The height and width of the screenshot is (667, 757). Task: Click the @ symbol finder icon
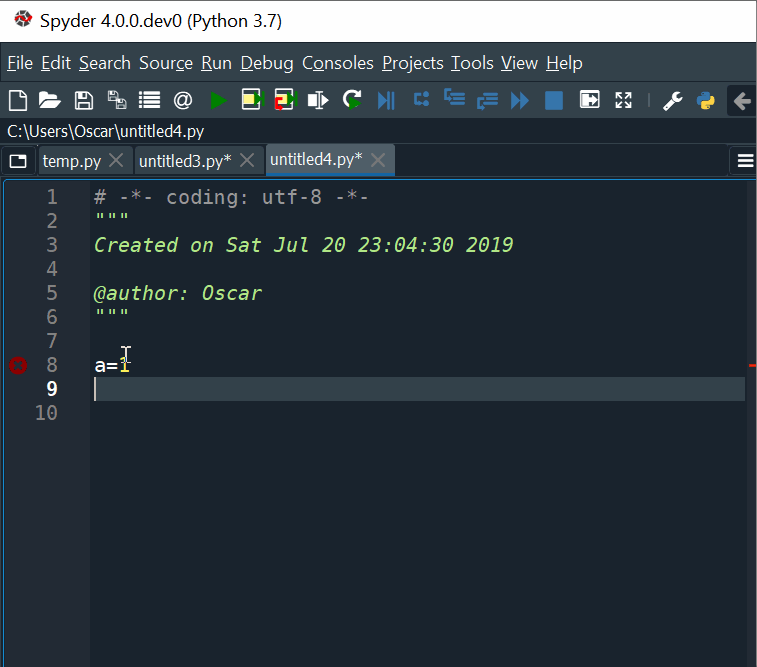tap(183, 100)
